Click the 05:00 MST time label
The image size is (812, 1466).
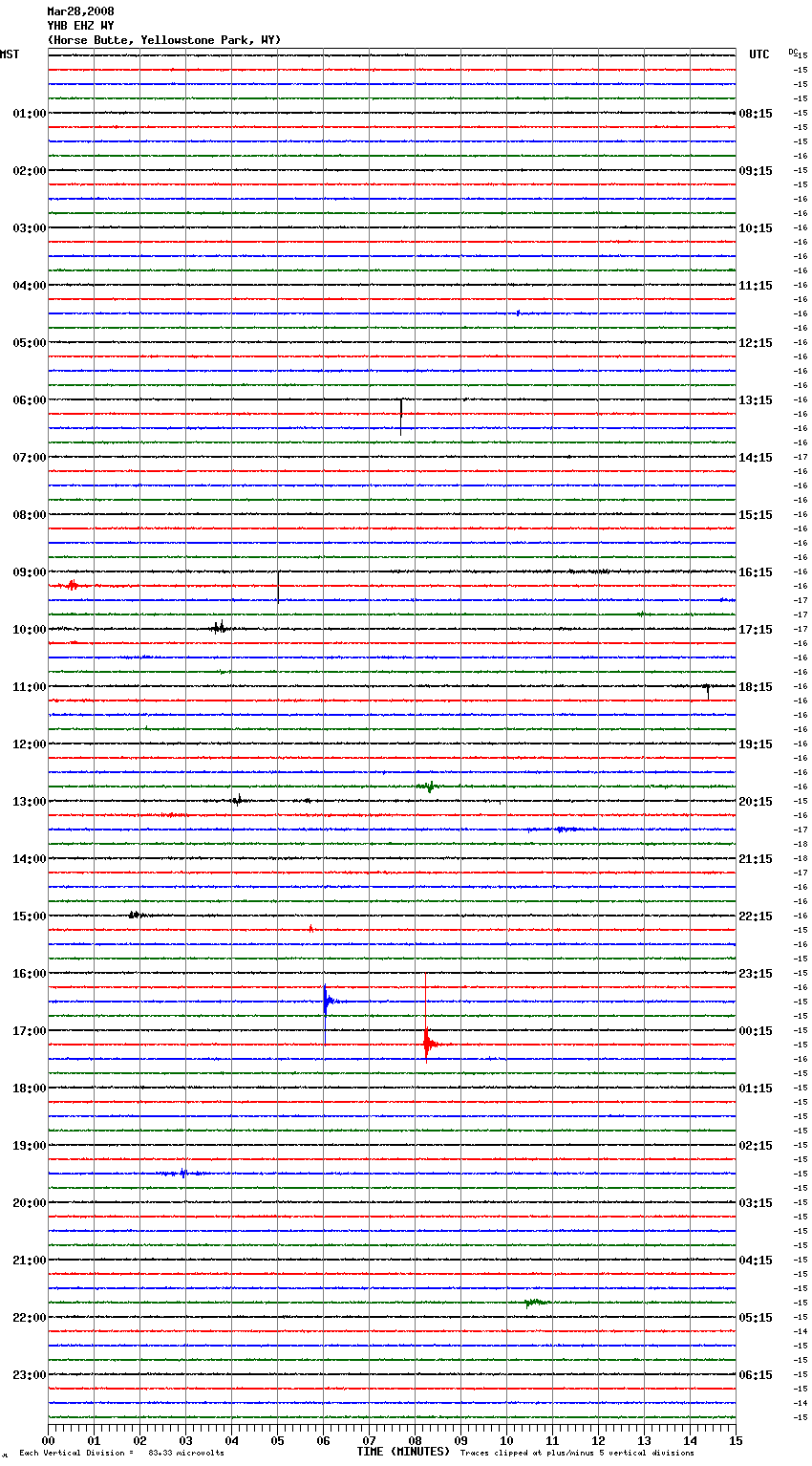click(30, 343)
